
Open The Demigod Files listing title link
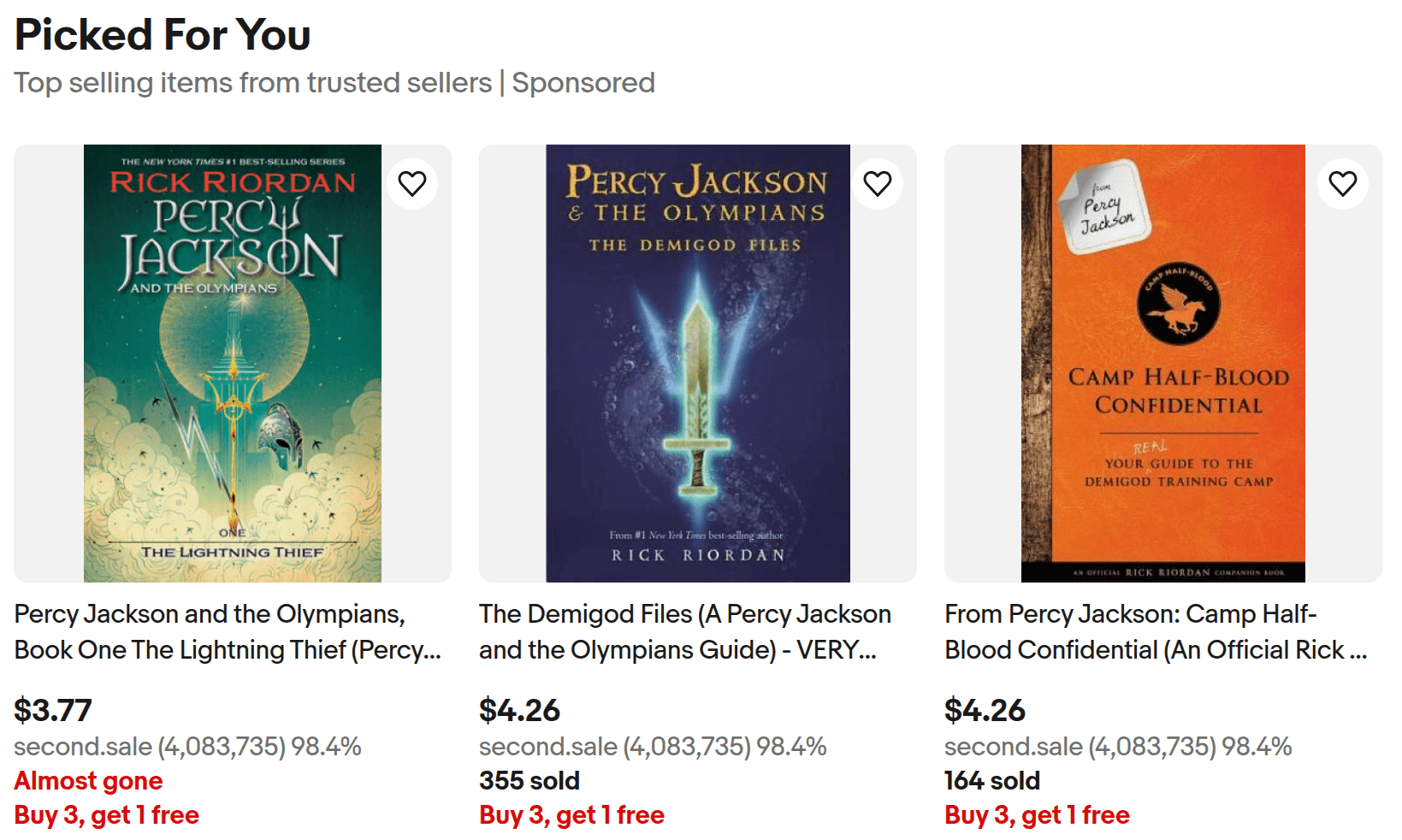[x=684, y=632]
